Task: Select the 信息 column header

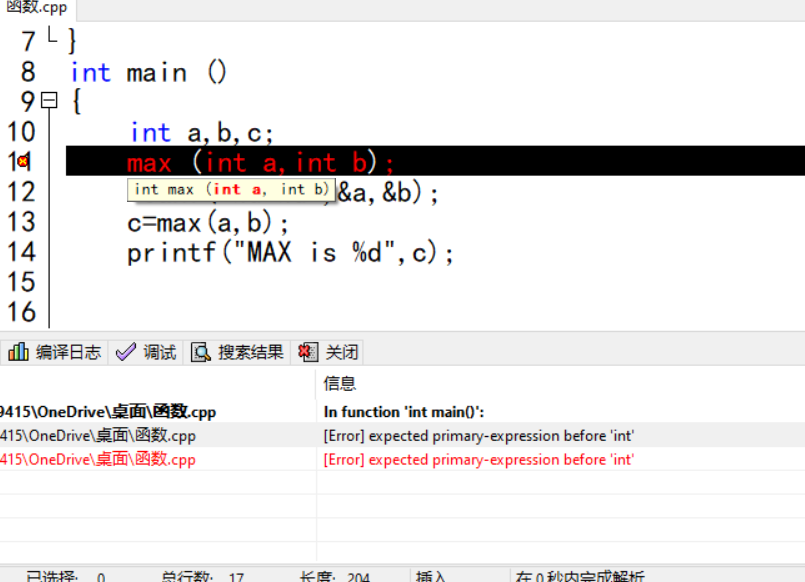Action: (x=339, y=383)
